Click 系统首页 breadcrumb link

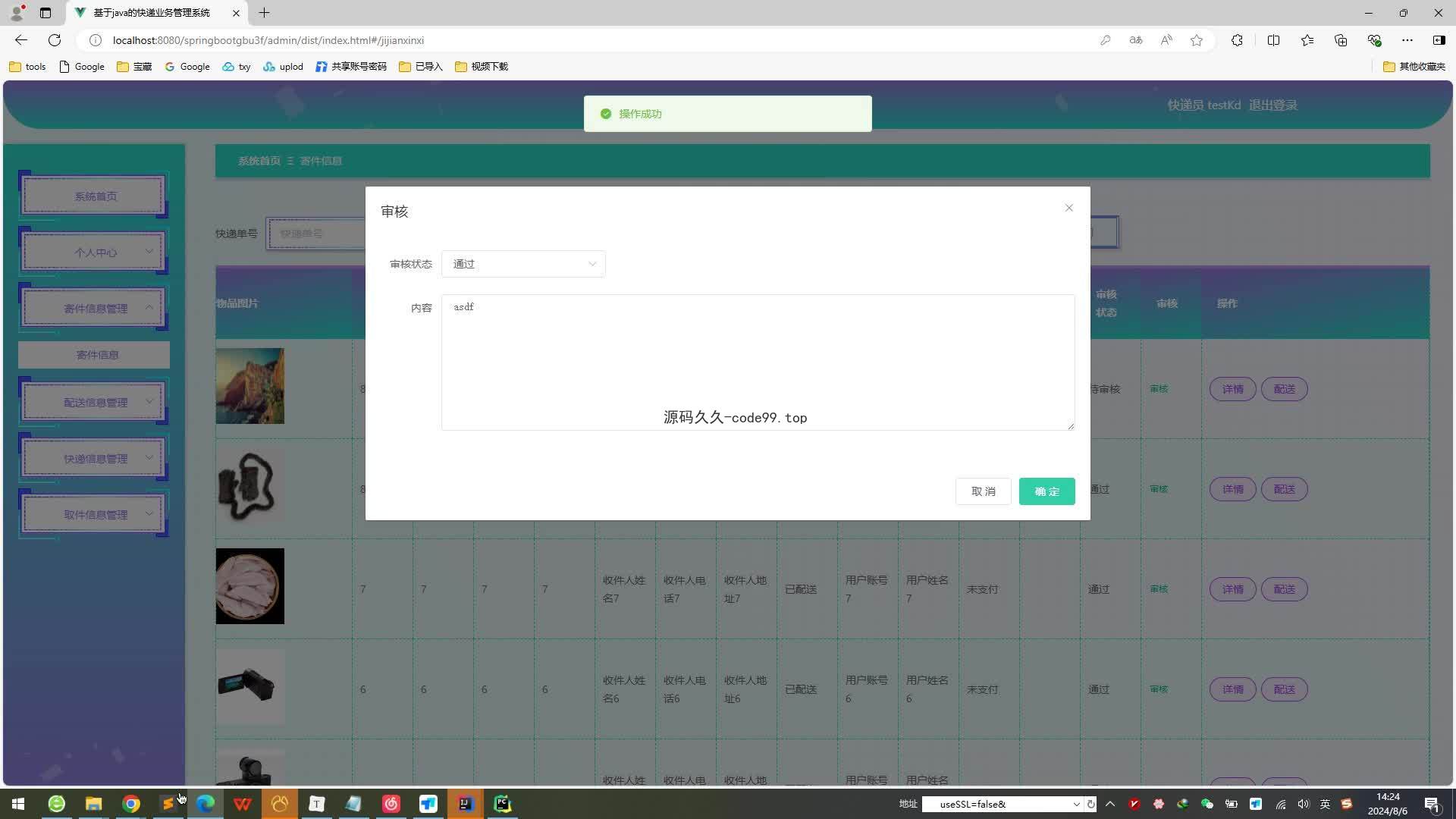point(259,161)
